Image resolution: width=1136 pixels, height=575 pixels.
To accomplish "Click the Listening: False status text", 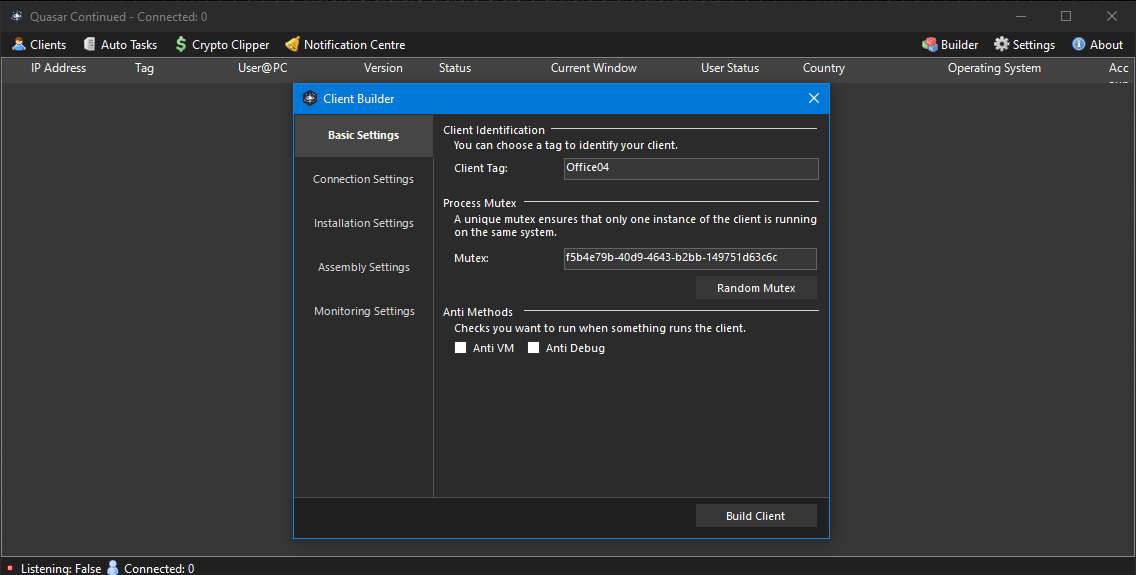I will (61, 568).
